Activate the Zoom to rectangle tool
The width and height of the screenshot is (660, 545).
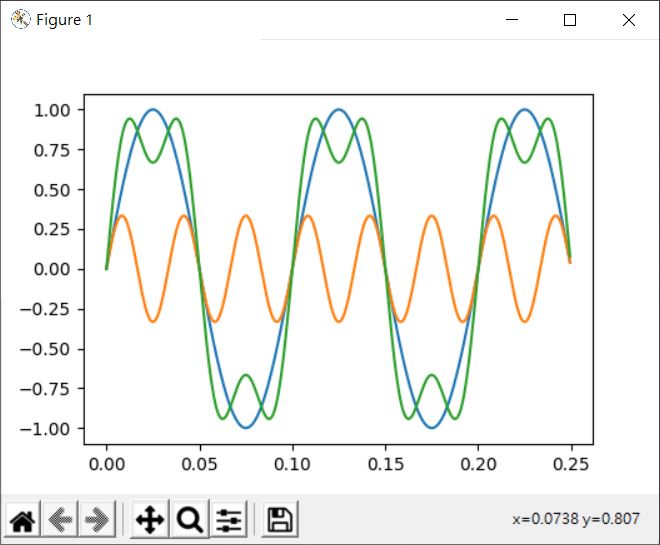[x=190, y=519]
